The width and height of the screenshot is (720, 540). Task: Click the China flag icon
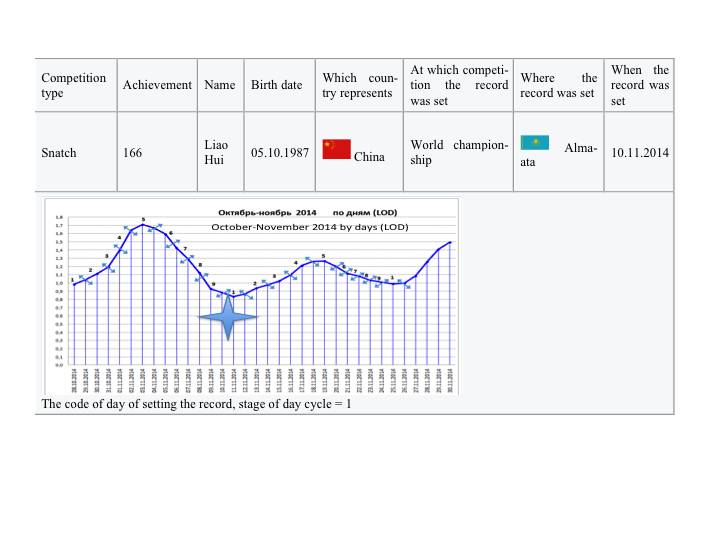[x=336, y=150]
